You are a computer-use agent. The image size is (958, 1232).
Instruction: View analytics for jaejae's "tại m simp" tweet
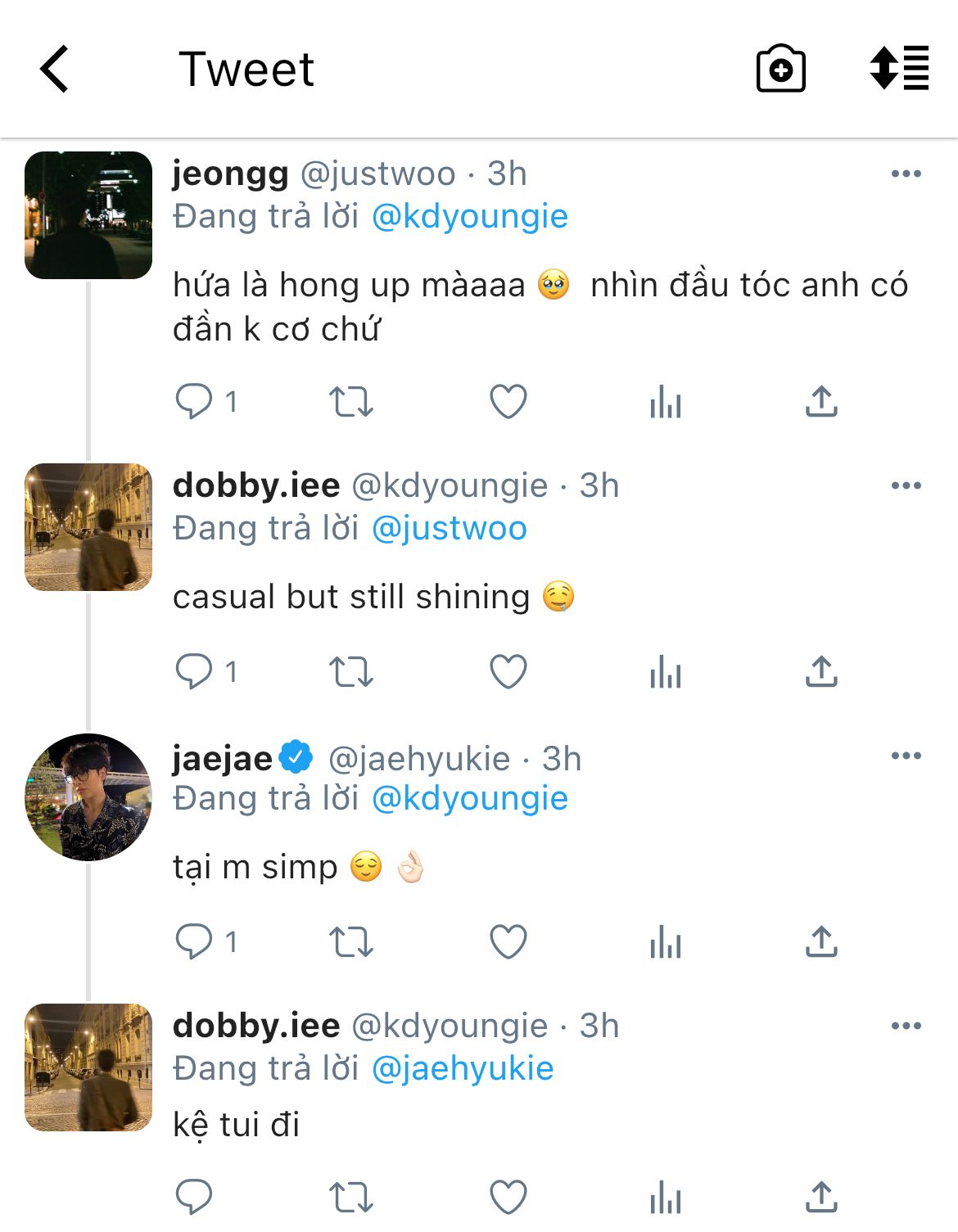click(665, 942)
